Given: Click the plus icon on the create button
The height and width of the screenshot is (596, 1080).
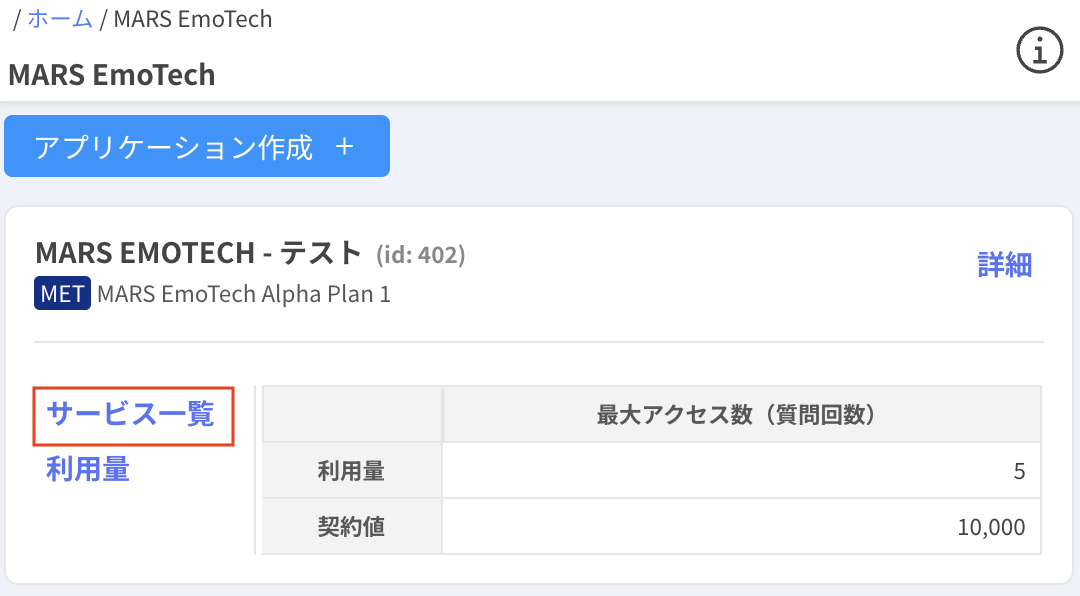Looking at the screenshot, I should 345,147.
